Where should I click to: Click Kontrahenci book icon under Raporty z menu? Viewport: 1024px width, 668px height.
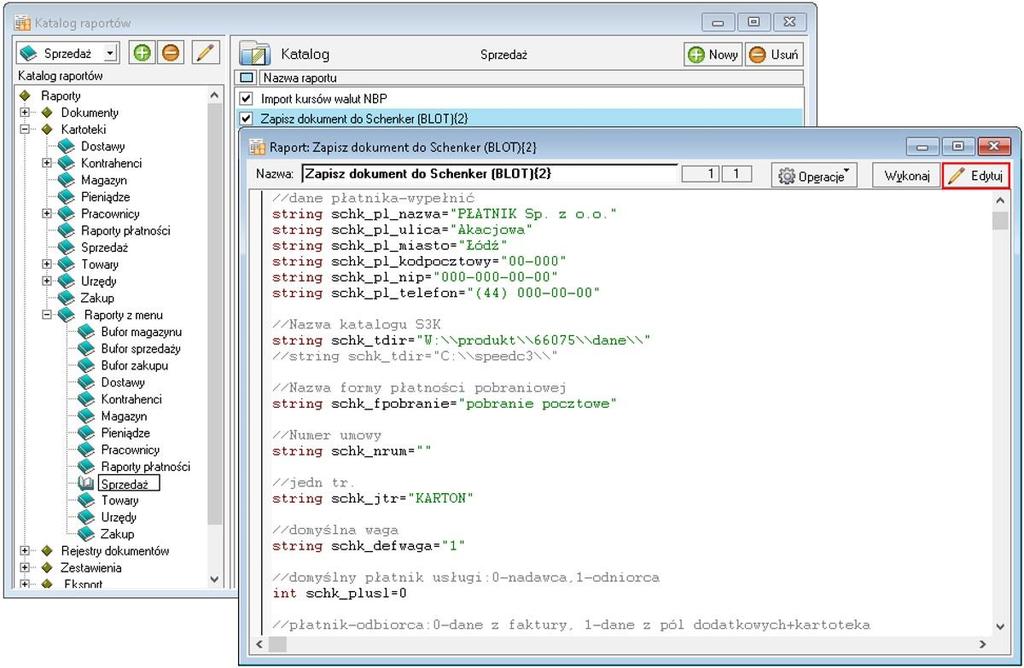click(x=86, y=399)
